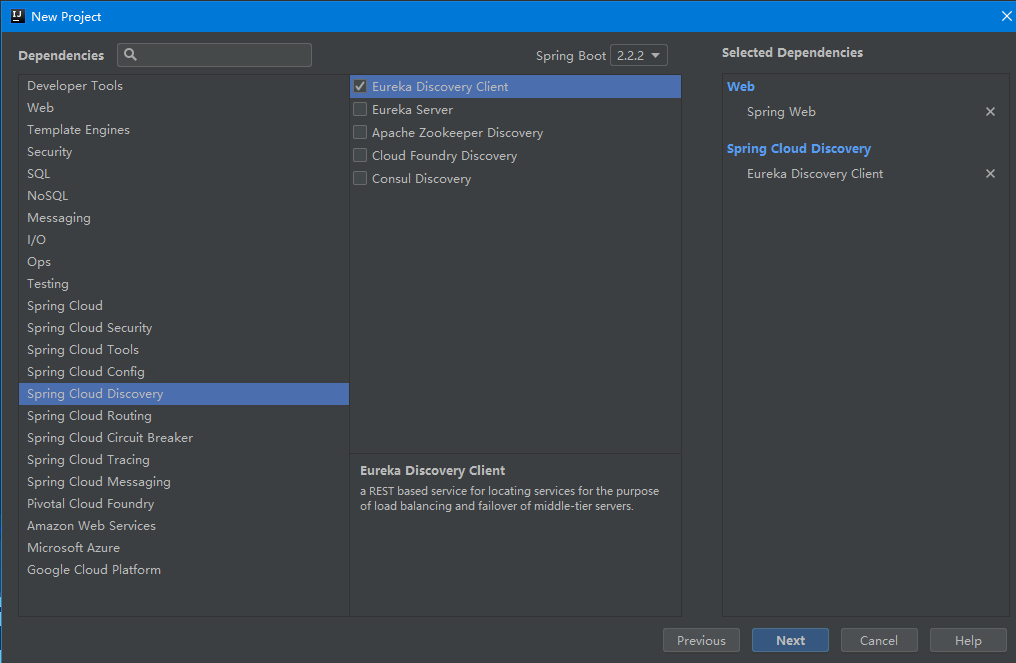Tick the Consul Discovery checkbox

click(x=360, y=179)
